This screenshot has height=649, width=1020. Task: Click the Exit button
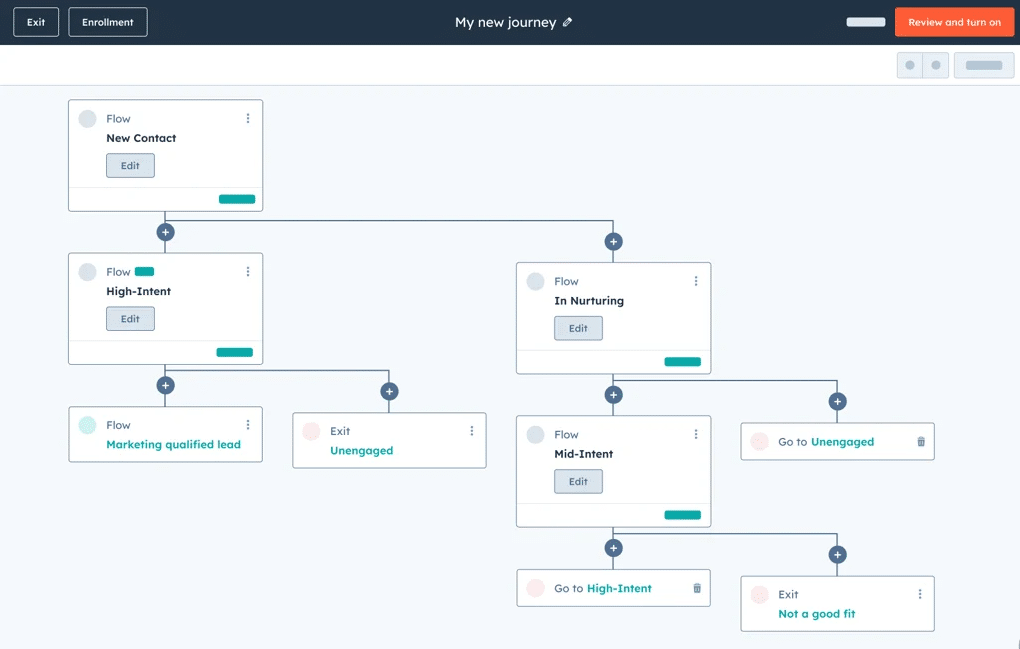click(x=35, y=21)
